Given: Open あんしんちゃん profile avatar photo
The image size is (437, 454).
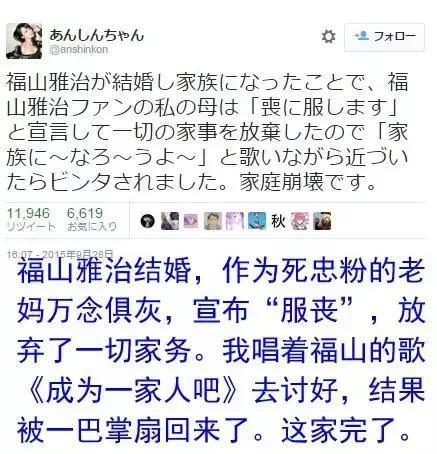Looking at the screenshot, I should point(24,41).
